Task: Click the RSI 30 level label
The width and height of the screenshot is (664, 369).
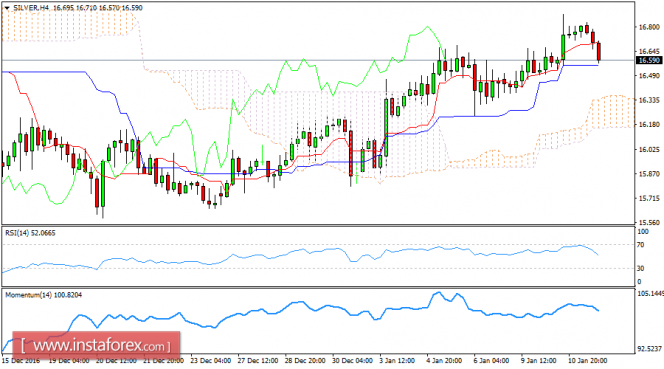Action: pos(640,269)
